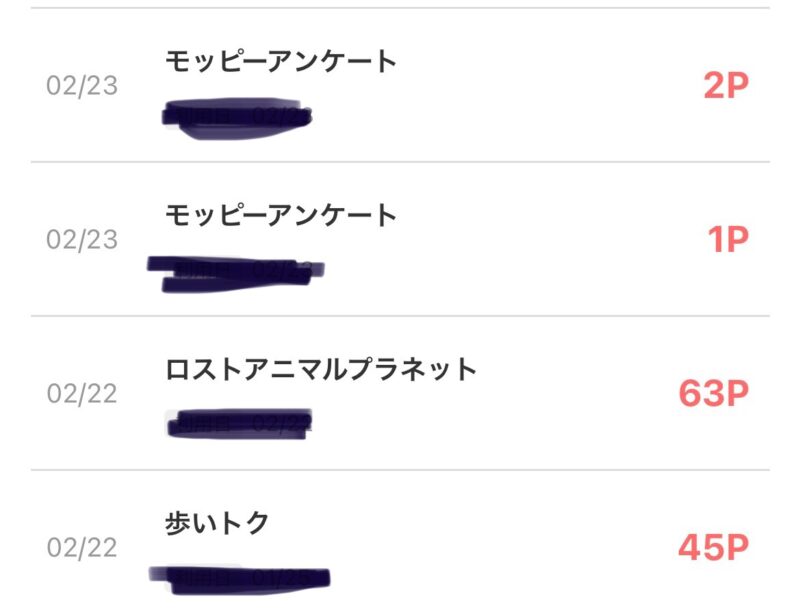Click redacted detail under ロストアニマルプラネット
This screenshot has height=612, width=800.
click(x=239, y=423)
